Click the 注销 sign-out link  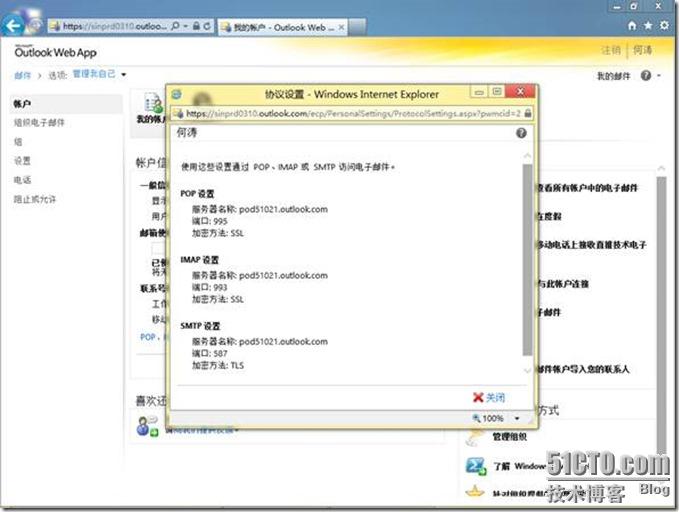tap(611, 50)
